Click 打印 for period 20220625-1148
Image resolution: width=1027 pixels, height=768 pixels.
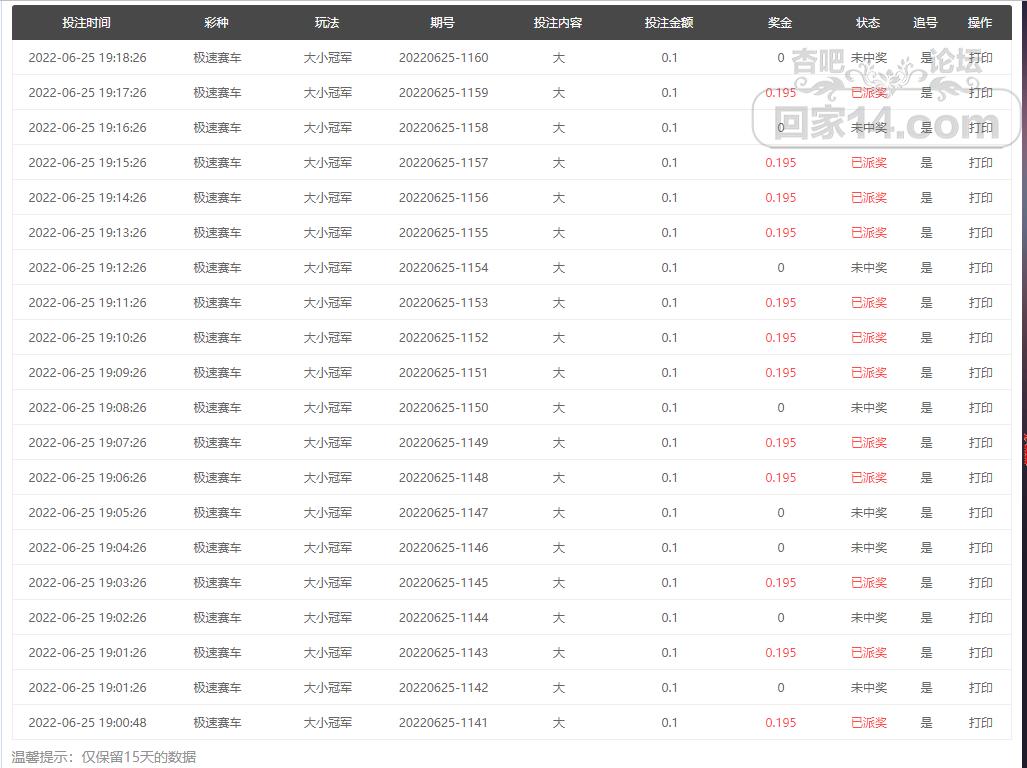[980, 478]
